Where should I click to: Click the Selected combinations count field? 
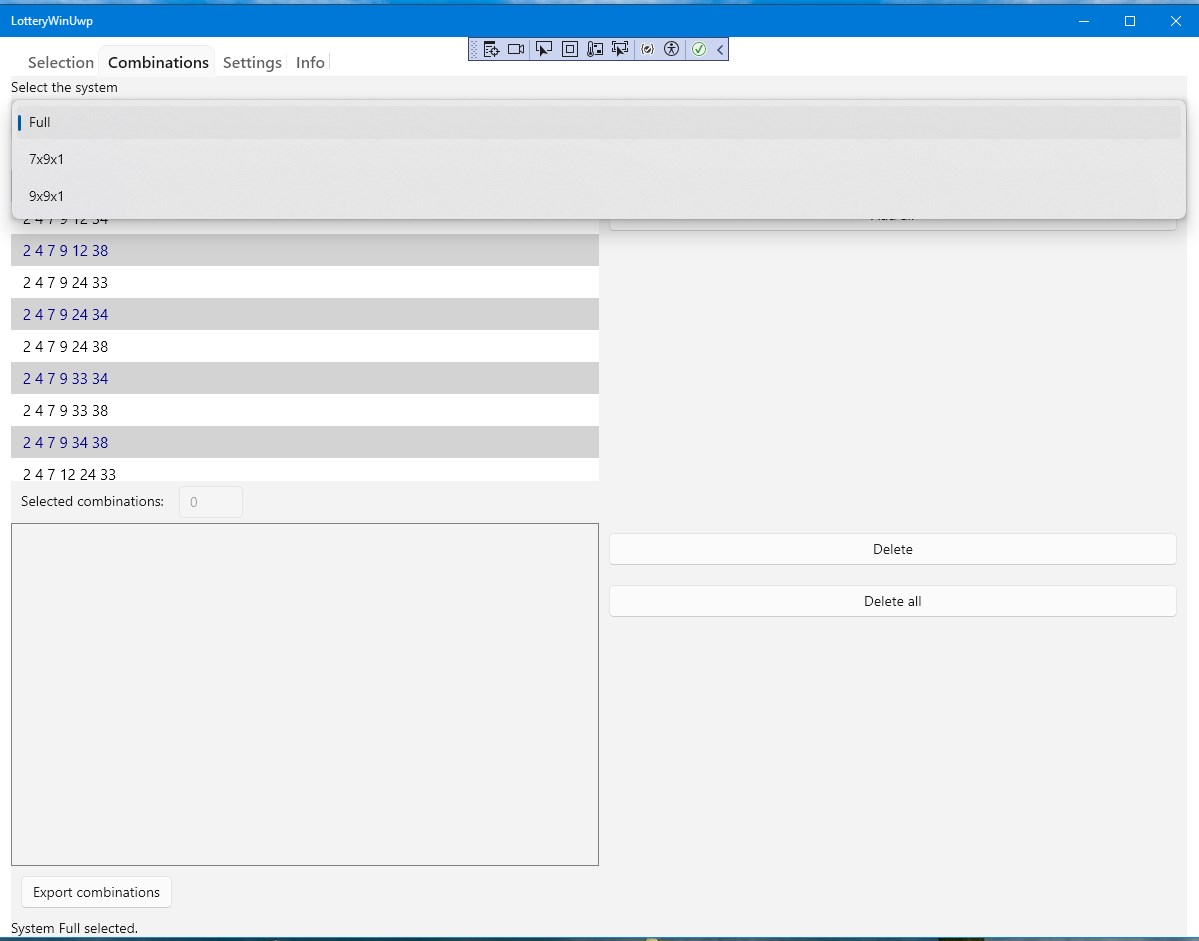coord(211,502)
